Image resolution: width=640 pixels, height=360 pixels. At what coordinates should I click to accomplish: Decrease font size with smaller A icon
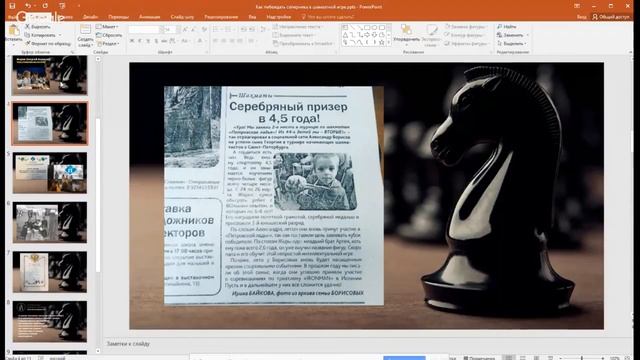193,29
